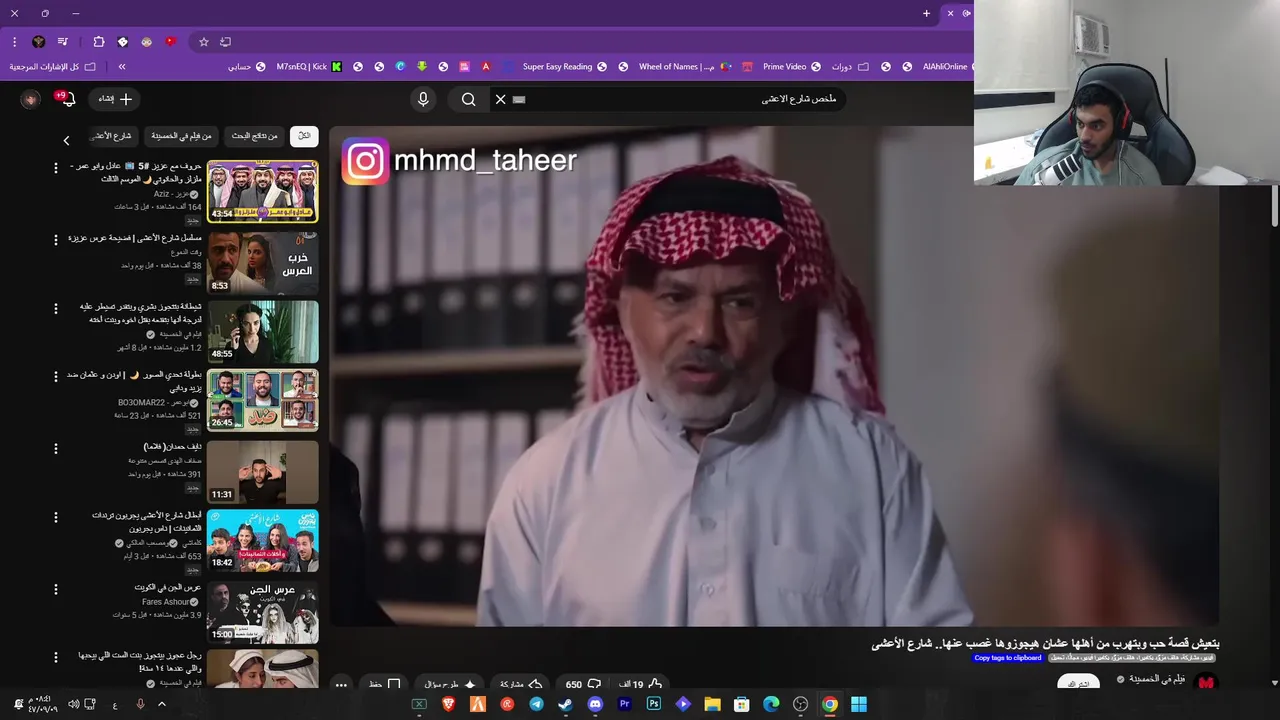
Task: Like the video with 19 ألف button
Action: pyautogui.click(x=641, y=684)
